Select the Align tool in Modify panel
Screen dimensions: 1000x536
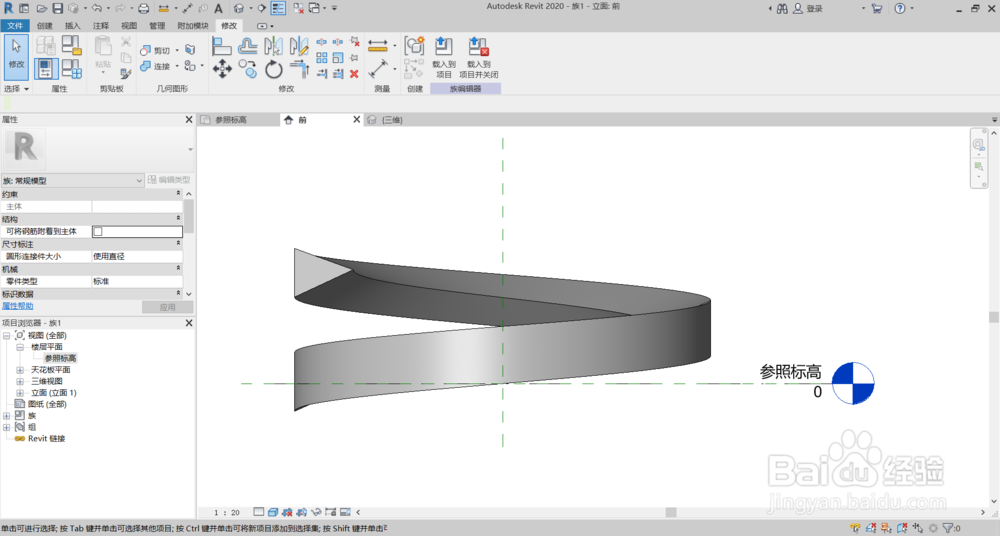pyautogui.click(x=221, y=46)
